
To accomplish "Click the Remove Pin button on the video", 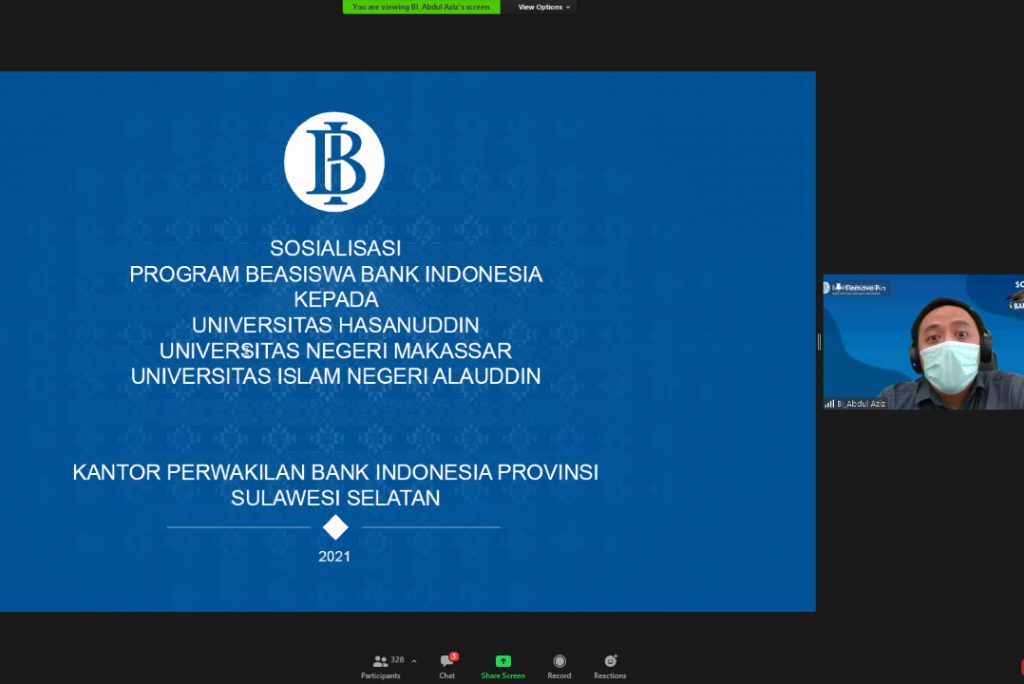I will [x=862, y=287].
